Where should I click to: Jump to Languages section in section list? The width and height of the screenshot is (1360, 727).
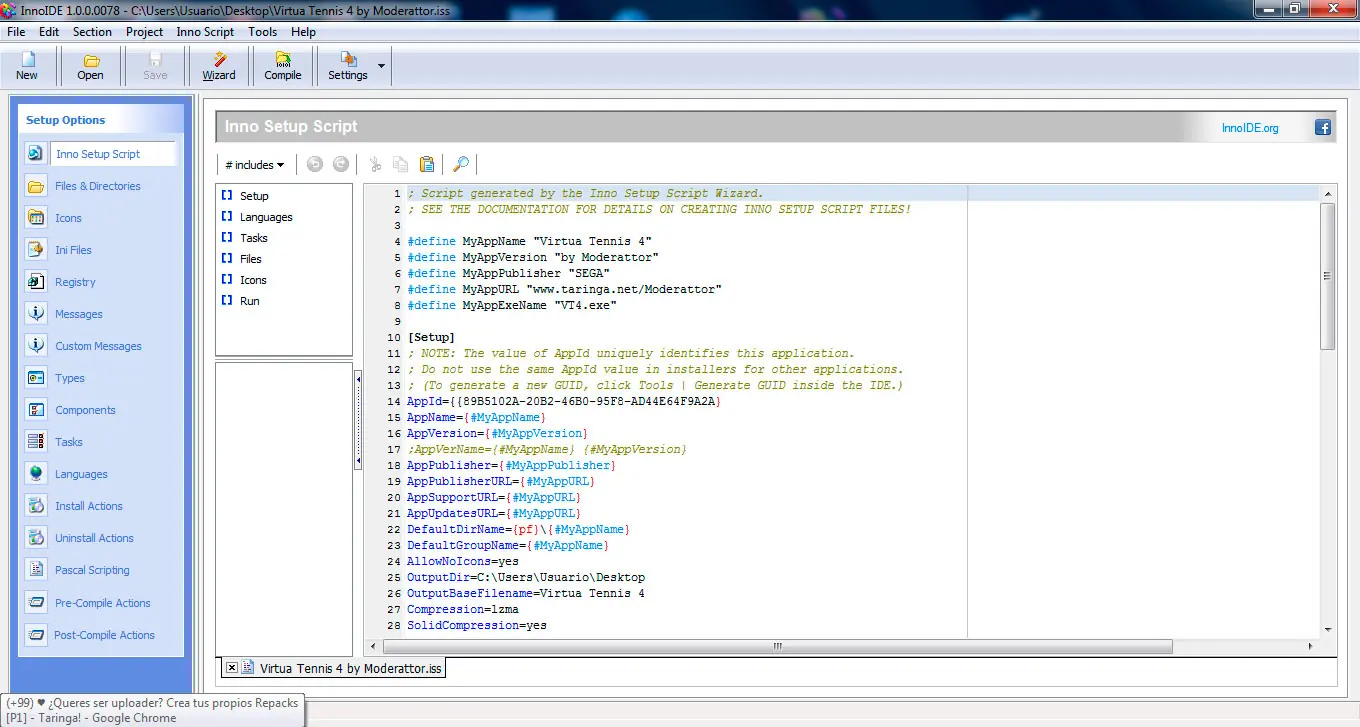(x=266, y=217)
